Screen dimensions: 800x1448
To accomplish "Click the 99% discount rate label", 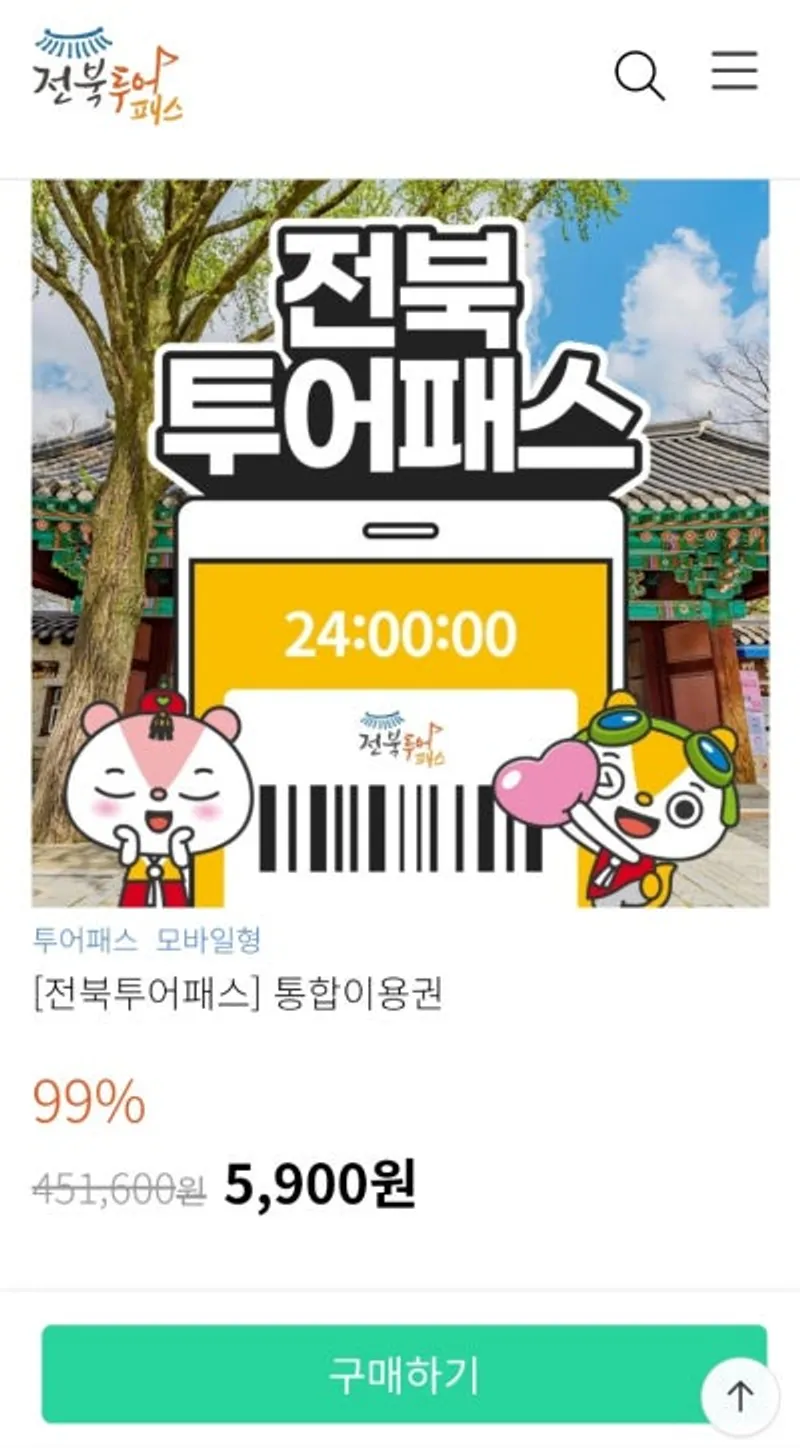I will click(89, 1103).
